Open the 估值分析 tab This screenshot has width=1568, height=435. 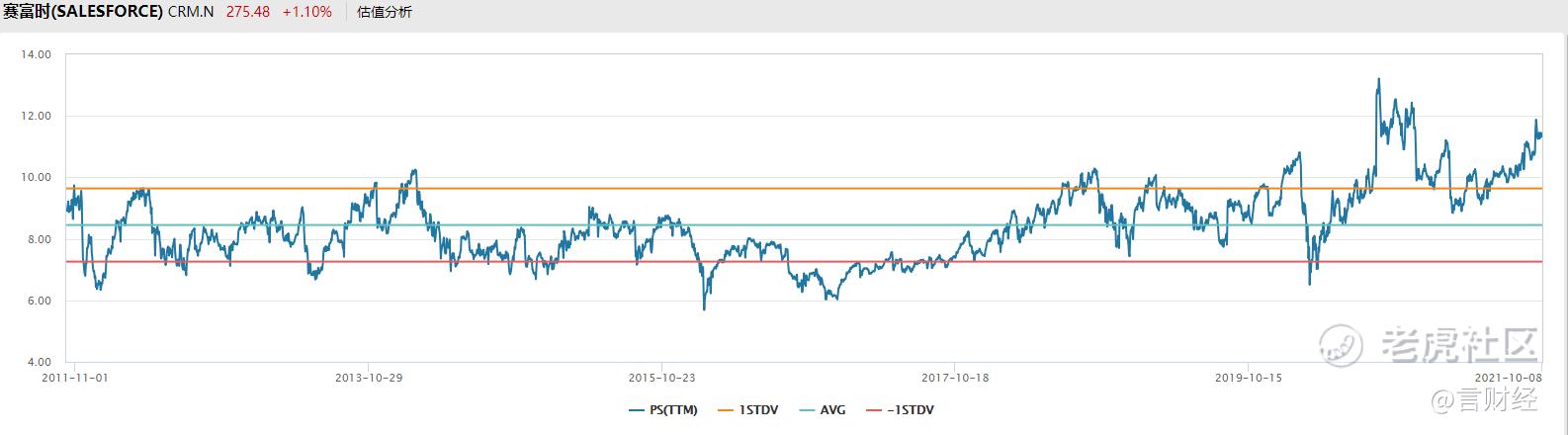tap(385, 13)
